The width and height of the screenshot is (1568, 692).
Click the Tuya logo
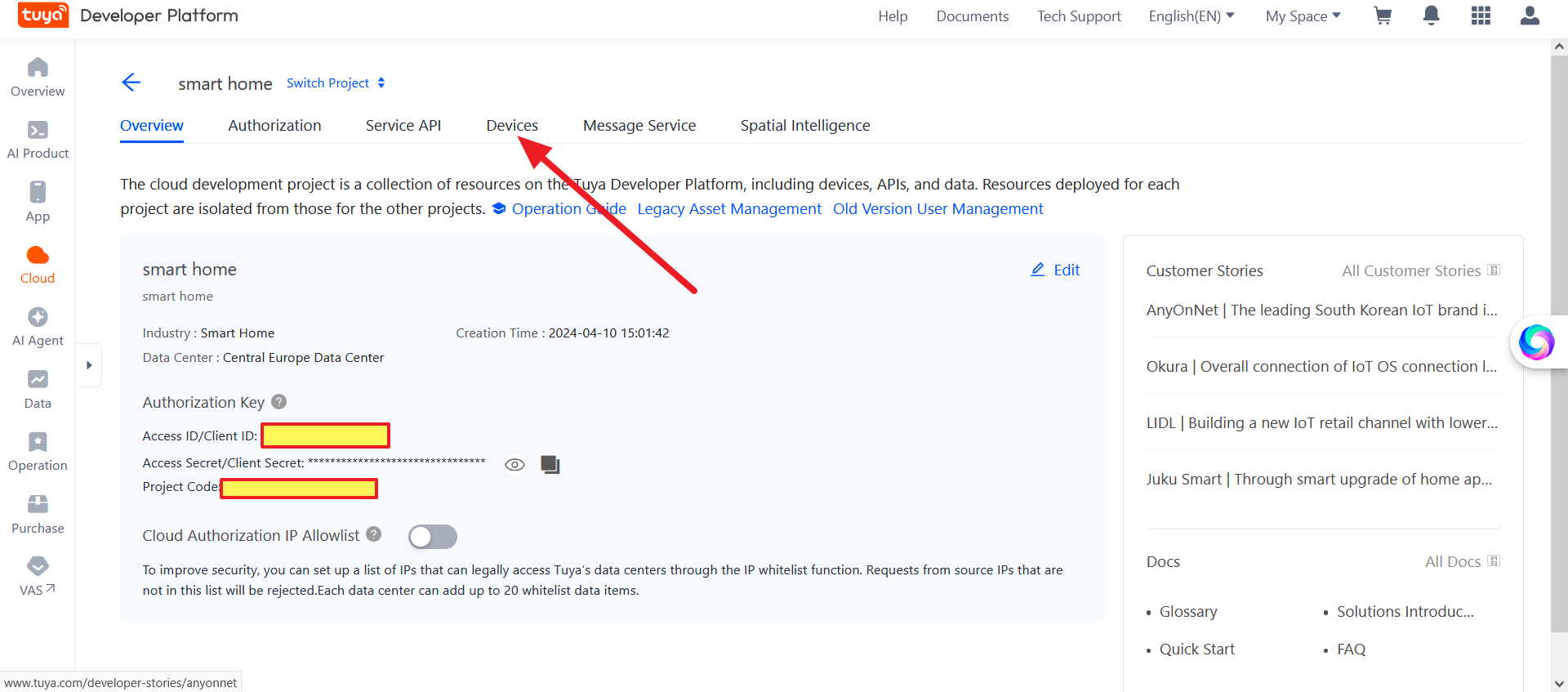tap(43, 16)
